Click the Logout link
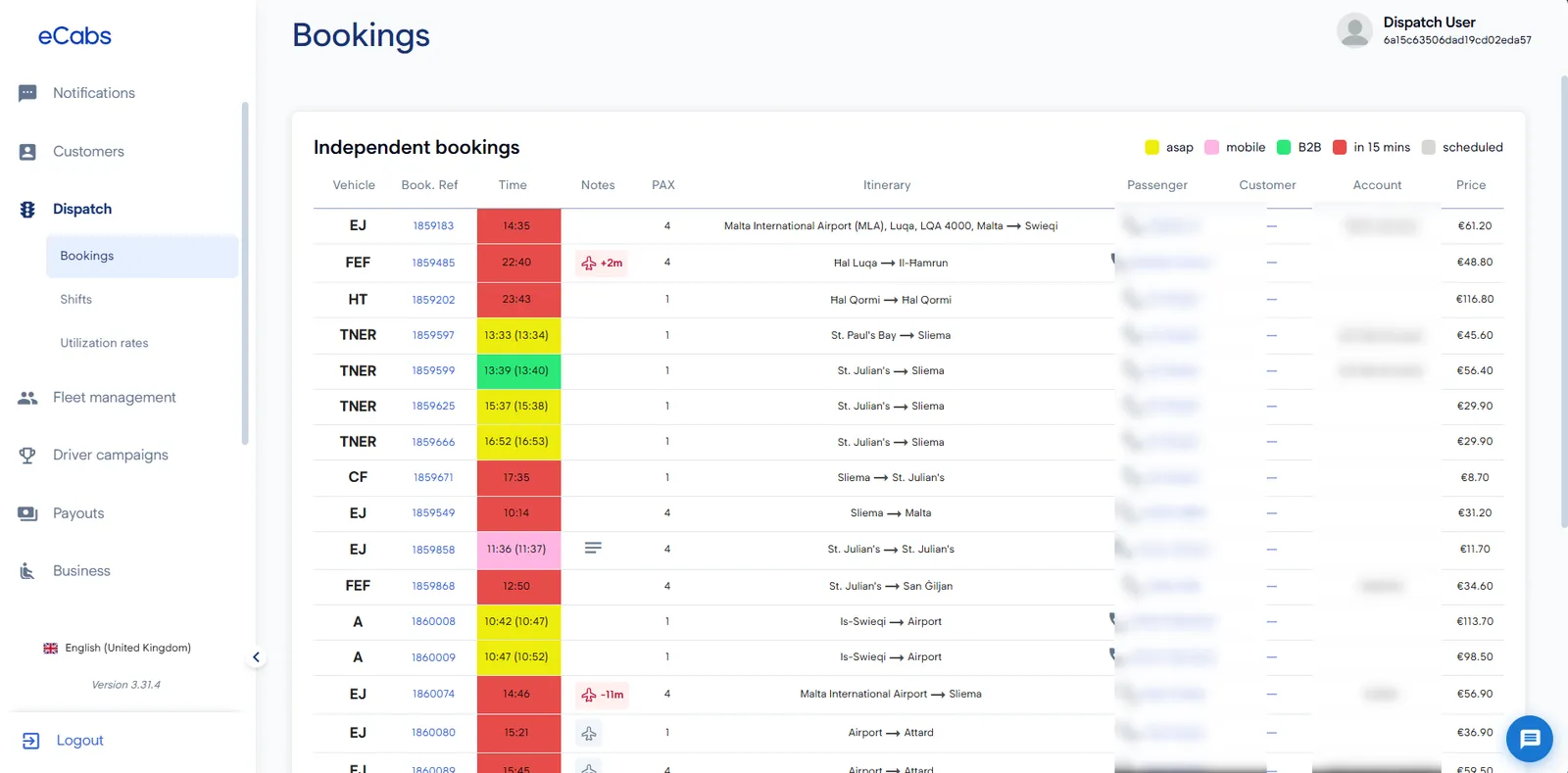 pos(79,741)
